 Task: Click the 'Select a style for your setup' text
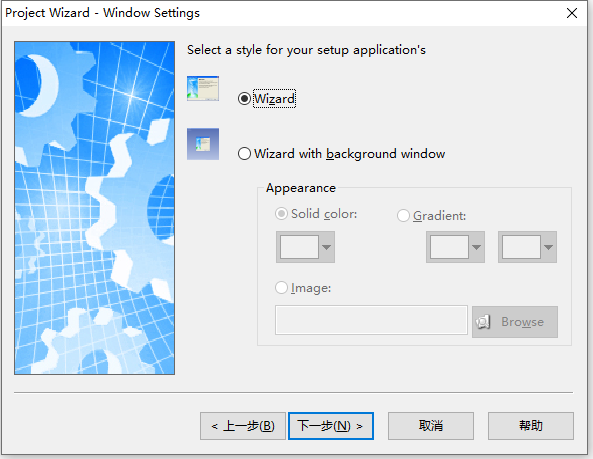coord(306,50)
